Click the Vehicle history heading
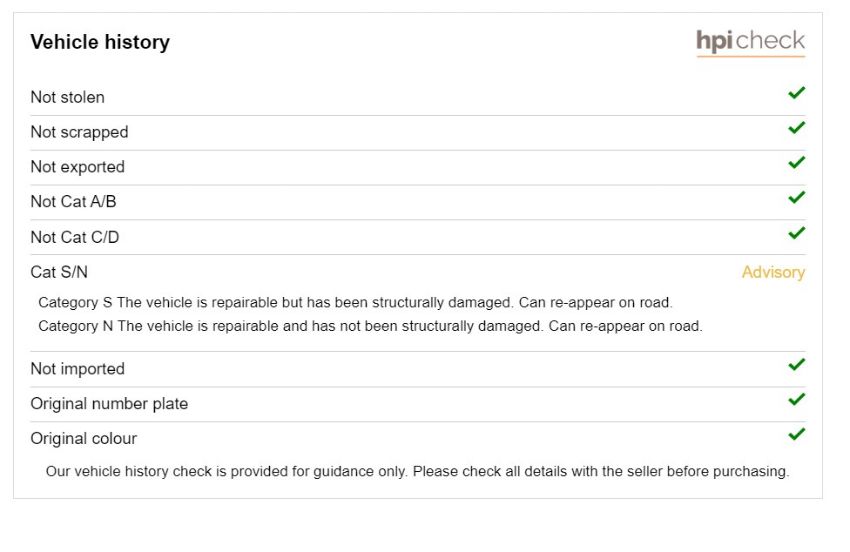 click(x=100, y=42)
